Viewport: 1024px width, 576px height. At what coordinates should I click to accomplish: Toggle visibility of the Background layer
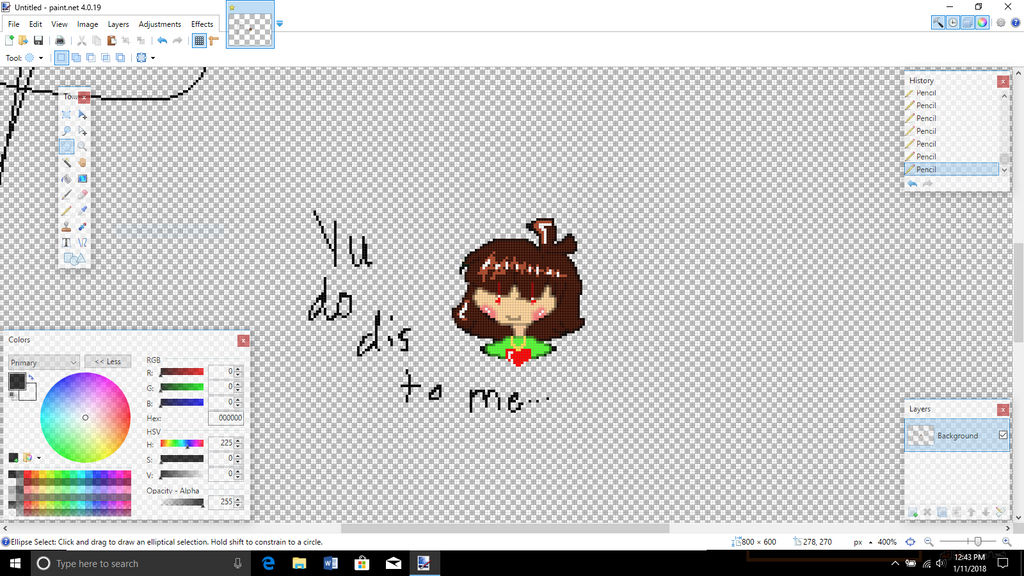click(1003, 435)
